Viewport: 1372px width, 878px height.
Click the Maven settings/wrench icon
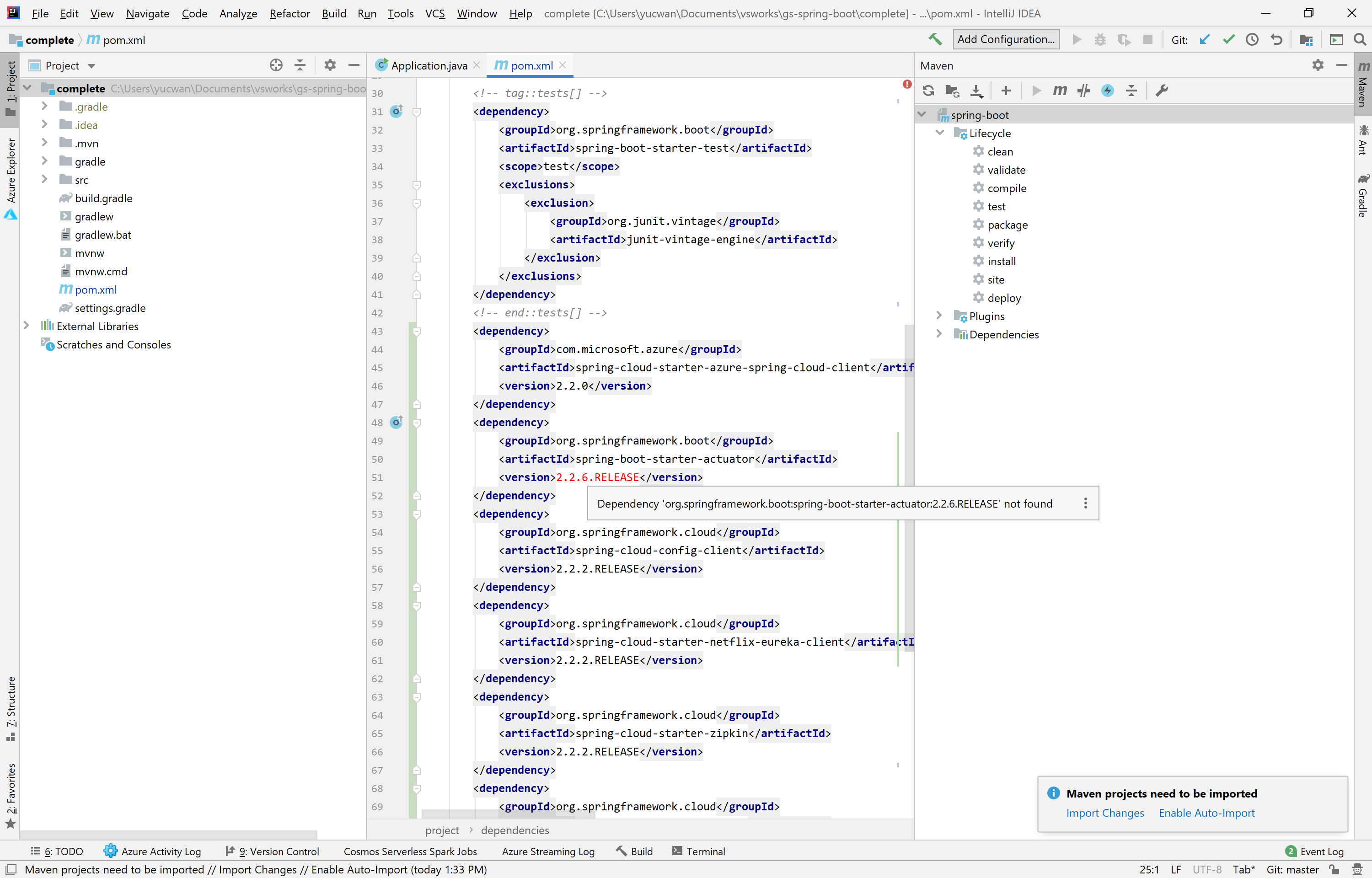click(1162, 91)
